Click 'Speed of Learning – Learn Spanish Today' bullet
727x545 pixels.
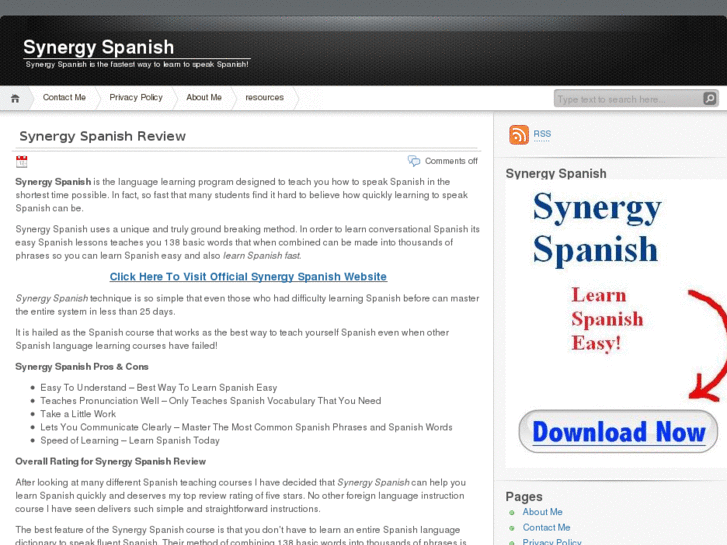pyautogui.click(x=130, y=440)
